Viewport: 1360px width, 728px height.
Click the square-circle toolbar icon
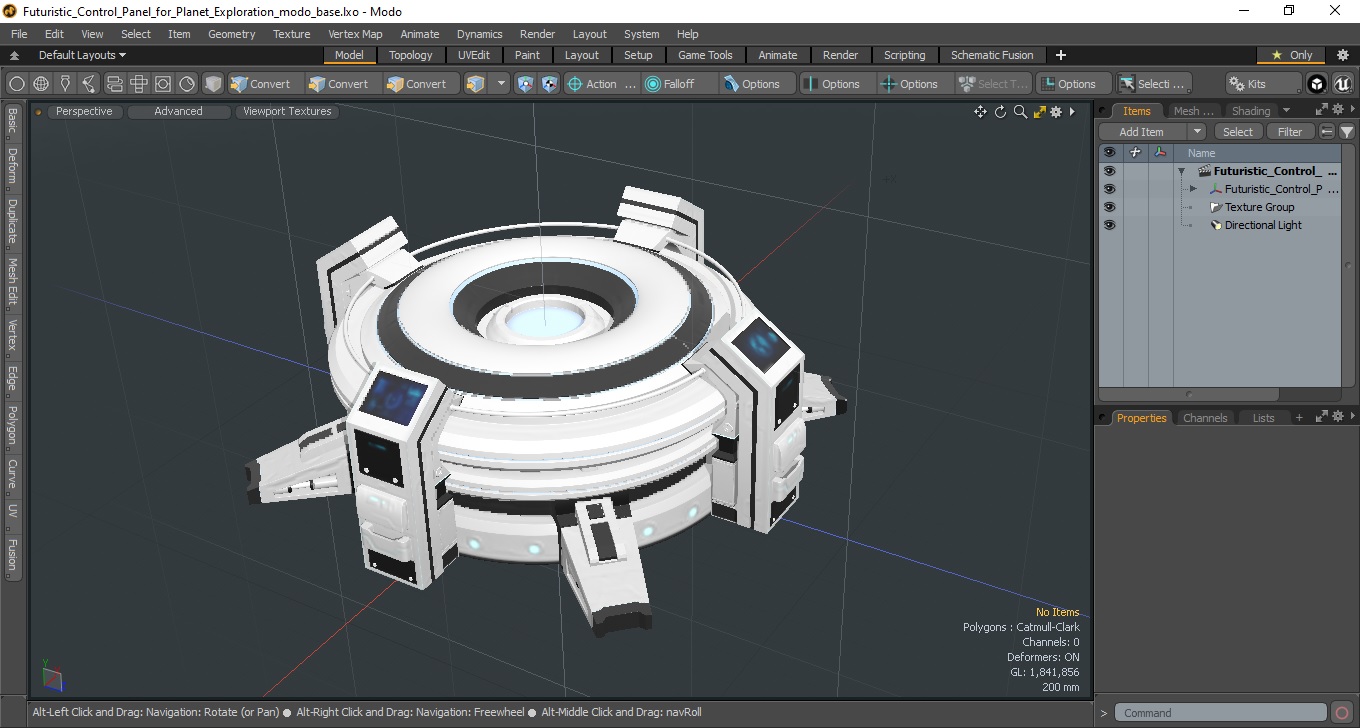click(162, 84)
